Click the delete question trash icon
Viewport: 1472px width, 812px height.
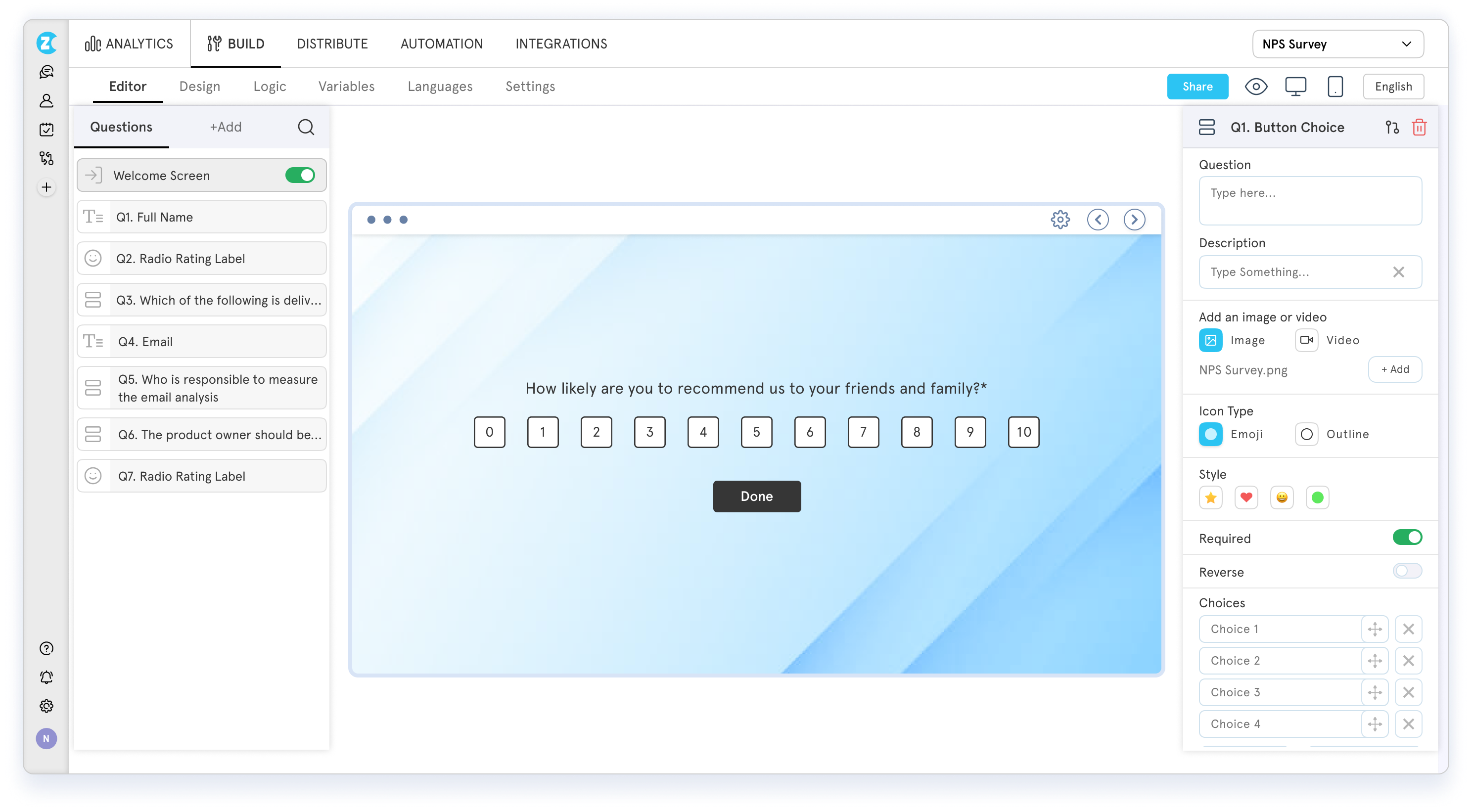tap(1420, 127)
